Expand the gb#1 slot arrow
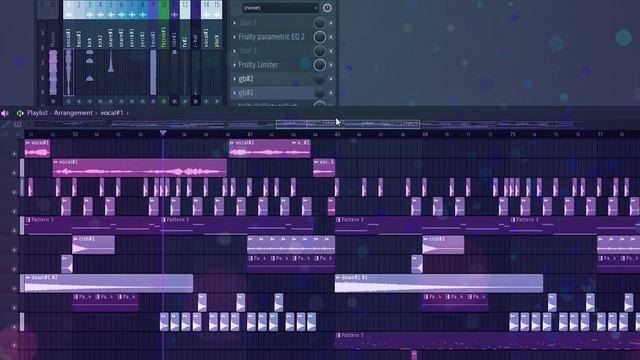640x360 pixels. [x=235, y=93]
